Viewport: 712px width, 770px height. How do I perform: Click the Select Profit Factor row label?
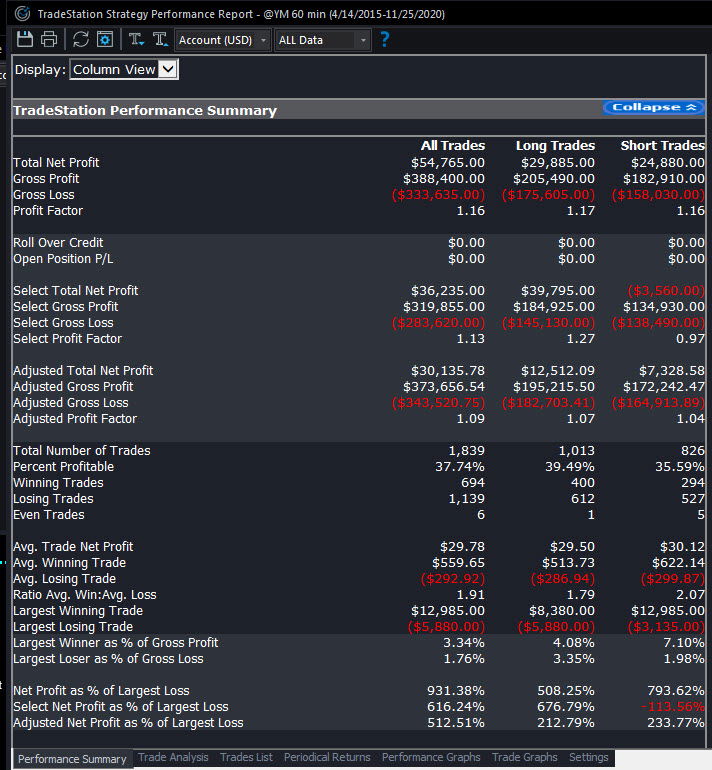(67, 339)
